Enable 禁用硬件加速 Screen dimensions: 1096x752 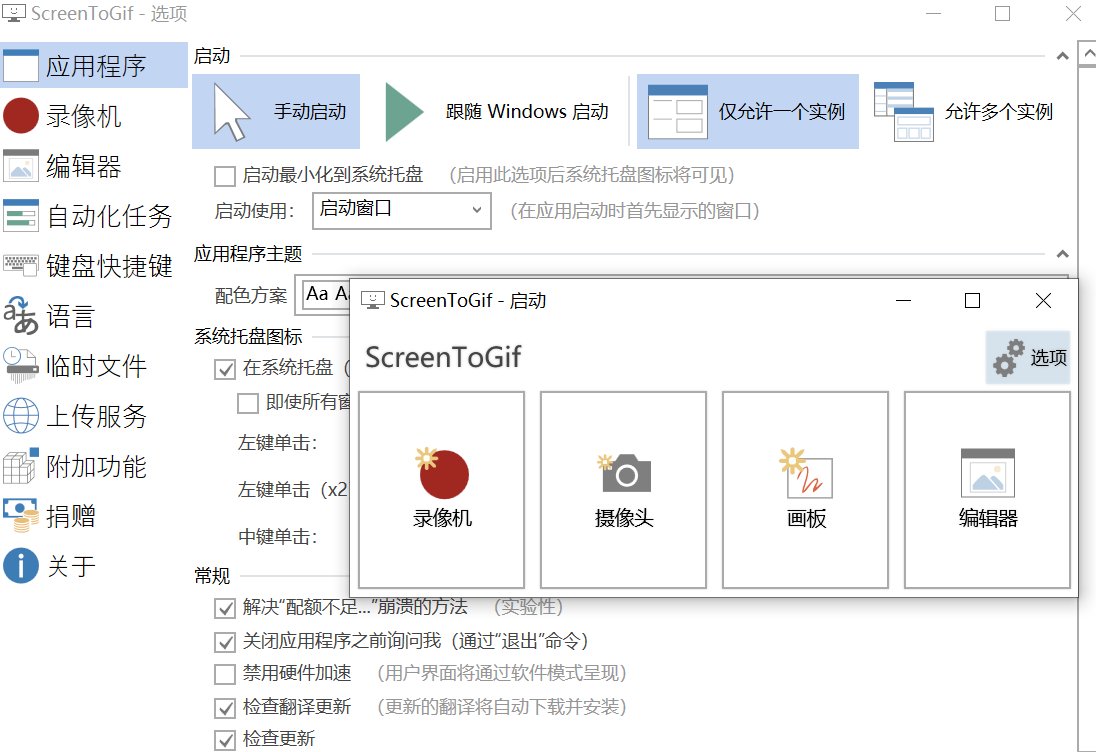[x=224, y=674]
